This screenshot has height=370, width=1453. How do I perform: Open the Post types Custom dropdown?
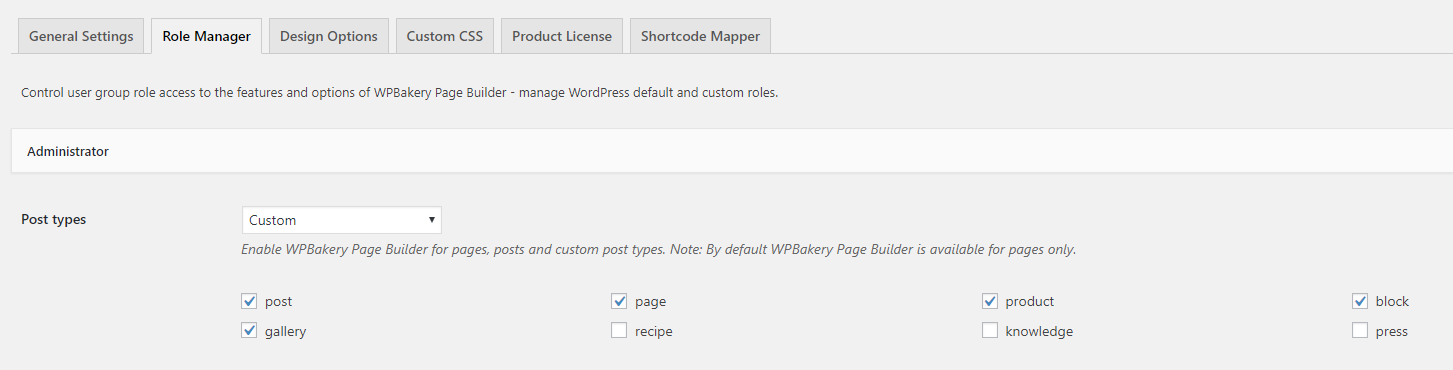point(342,220)
